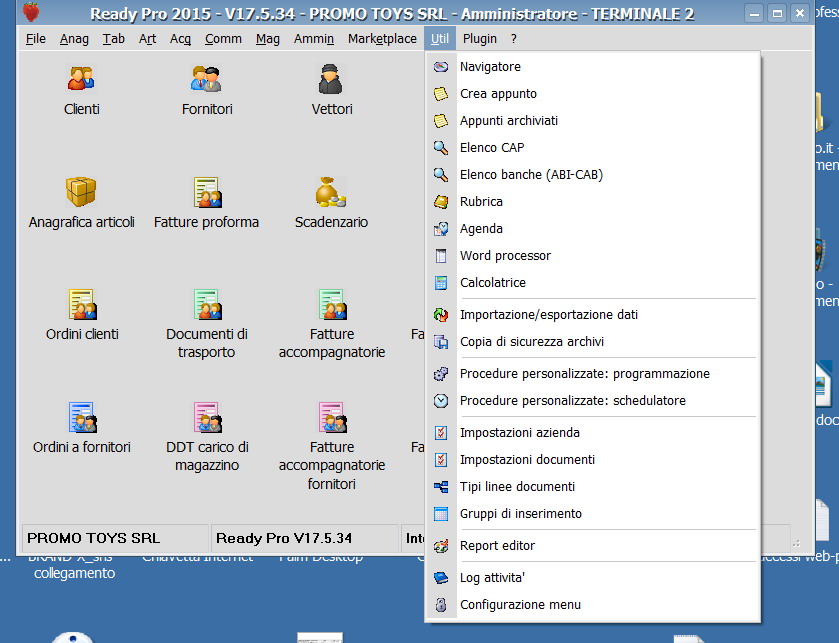Image resolution: width=839 pixels, height=643 pixels.
Task: Open Documenti di trasporto icon
Action: tap(207, 304)
